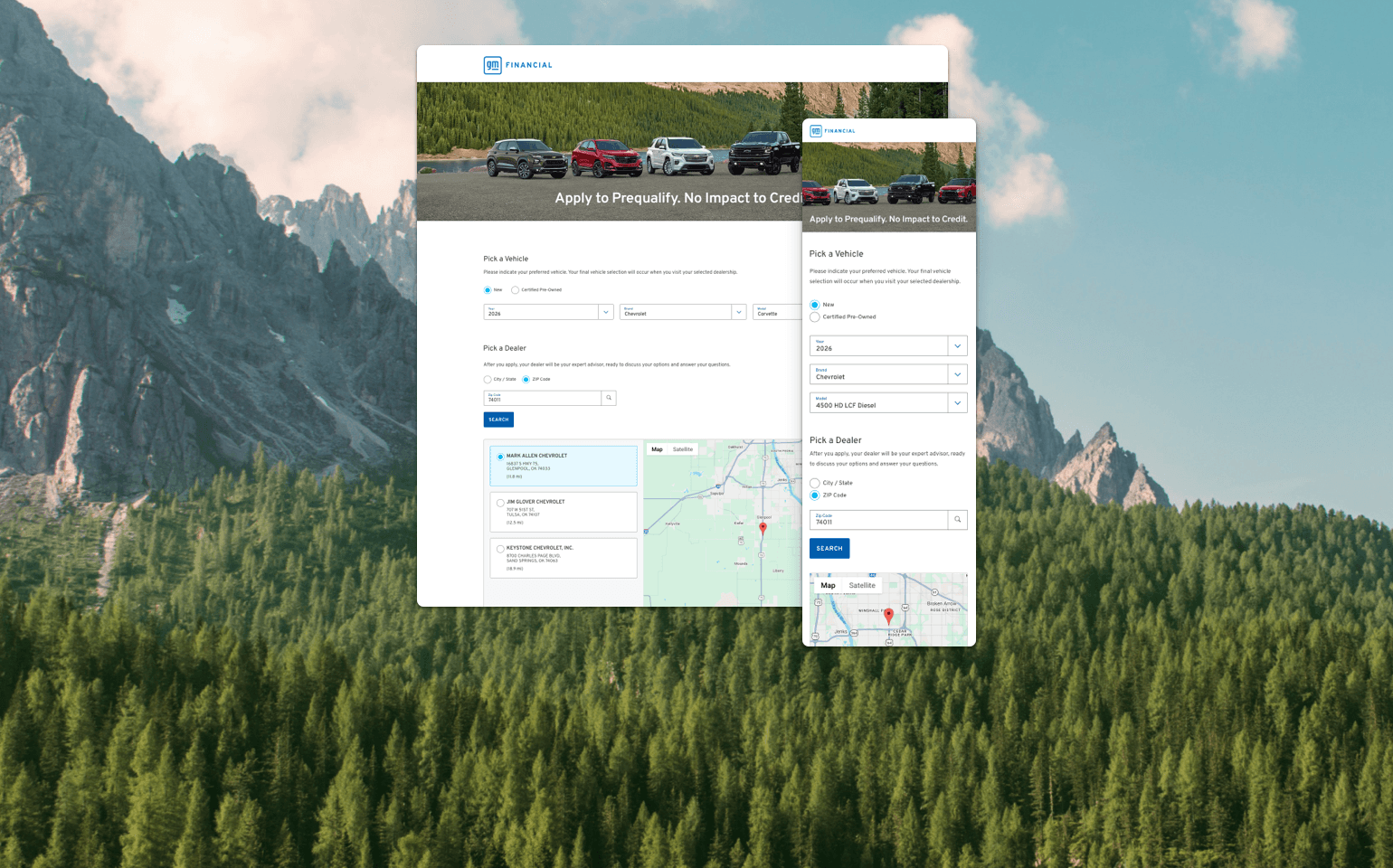Switch to Map tab on mobile map
This screenshot has height=868, width=1393.
tap(828, 585)
